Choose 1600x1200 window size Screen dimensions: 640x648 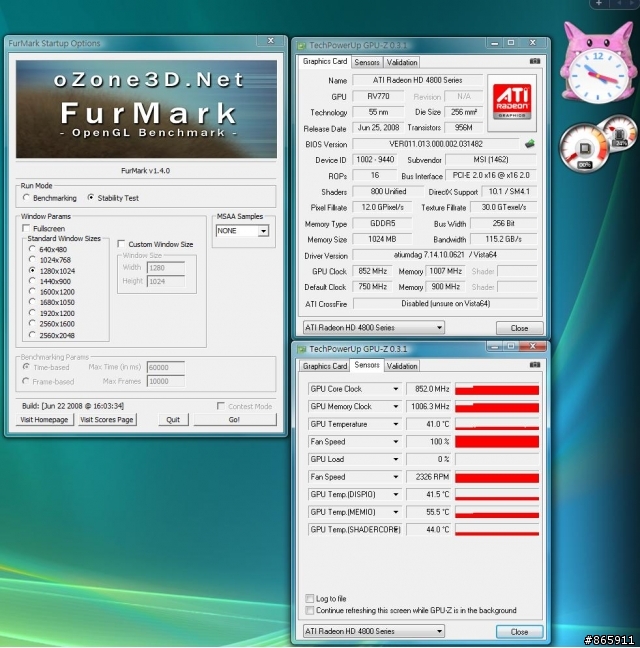click(x=32, y=291)
